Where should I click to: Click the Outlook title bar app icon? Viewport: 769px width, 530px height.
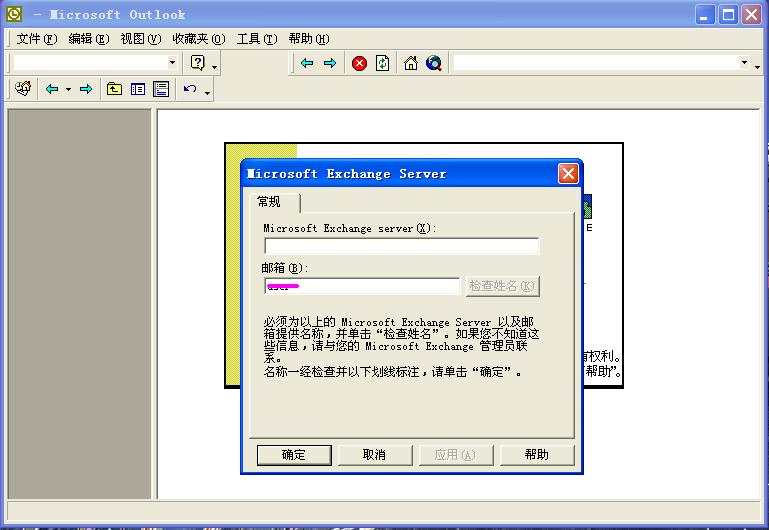coord(14,14)
